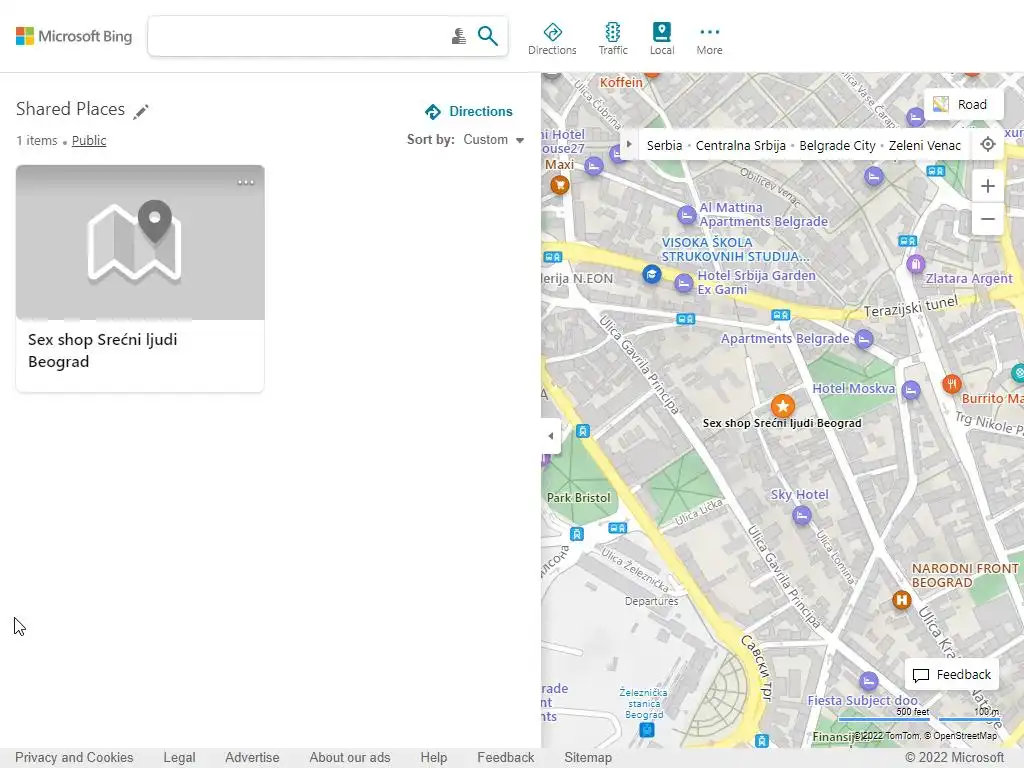The image size is (1024, 768).
Task: Click the orange star pin on map
Action: pyautogui.click(x=782, y=406)
